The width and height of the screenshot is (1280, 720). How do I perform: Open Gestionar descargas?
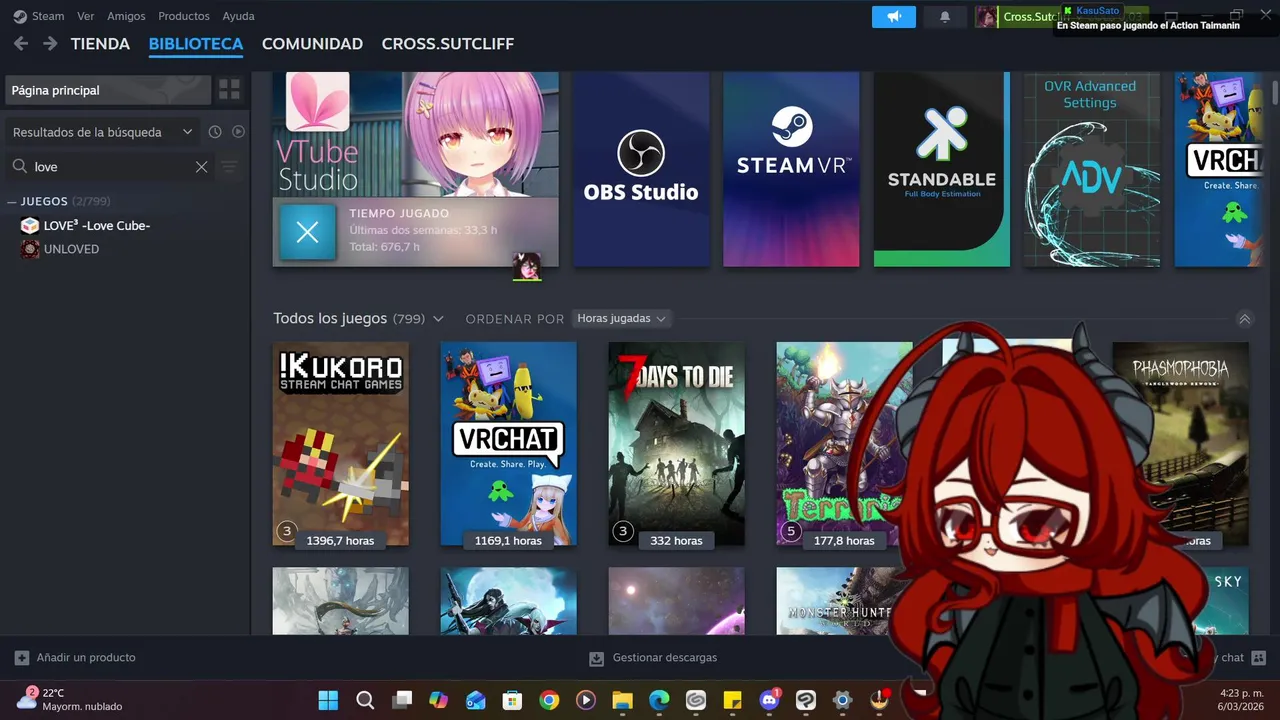click(665, 658)
